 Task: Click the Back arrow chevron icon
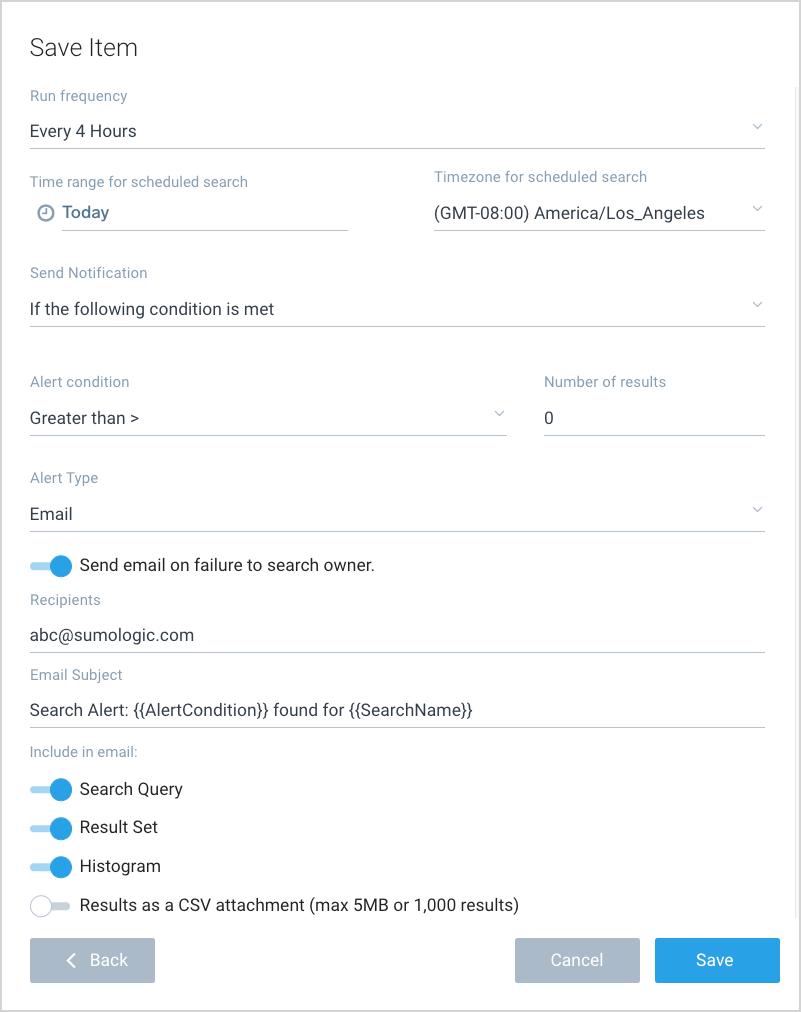71,960
